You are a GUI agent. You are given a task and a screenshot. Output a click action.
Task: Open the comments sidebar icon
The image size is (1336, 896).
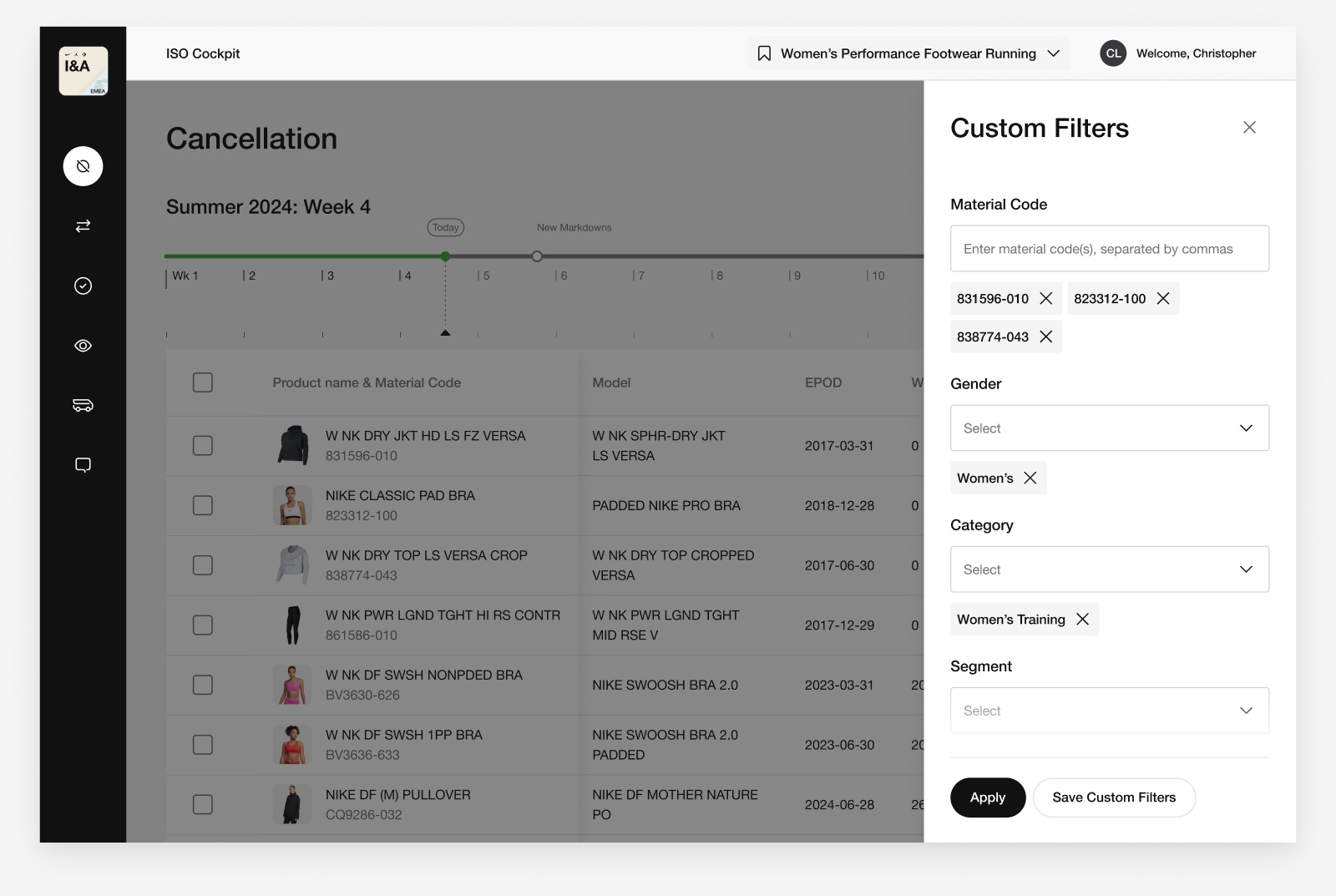(x=83, y=465)
